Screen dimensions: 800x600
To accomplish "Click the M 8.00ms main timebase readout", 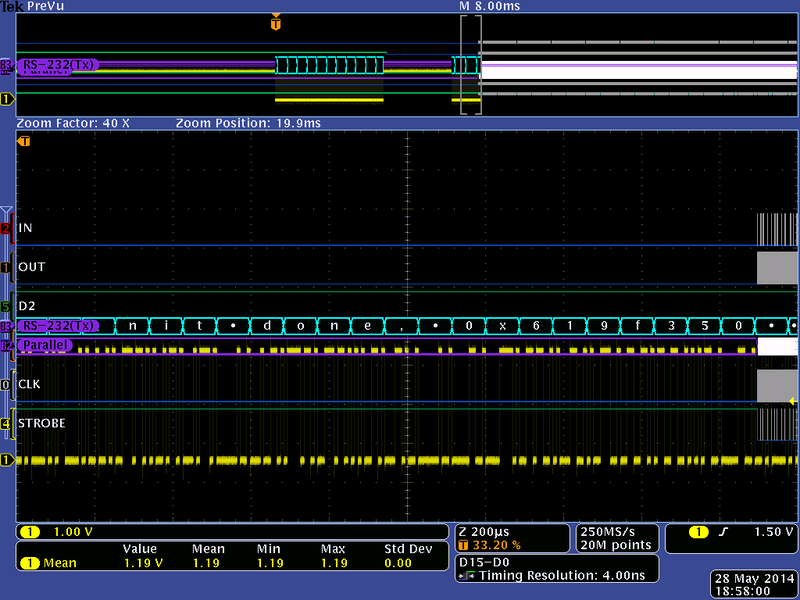I will (489, 6).
